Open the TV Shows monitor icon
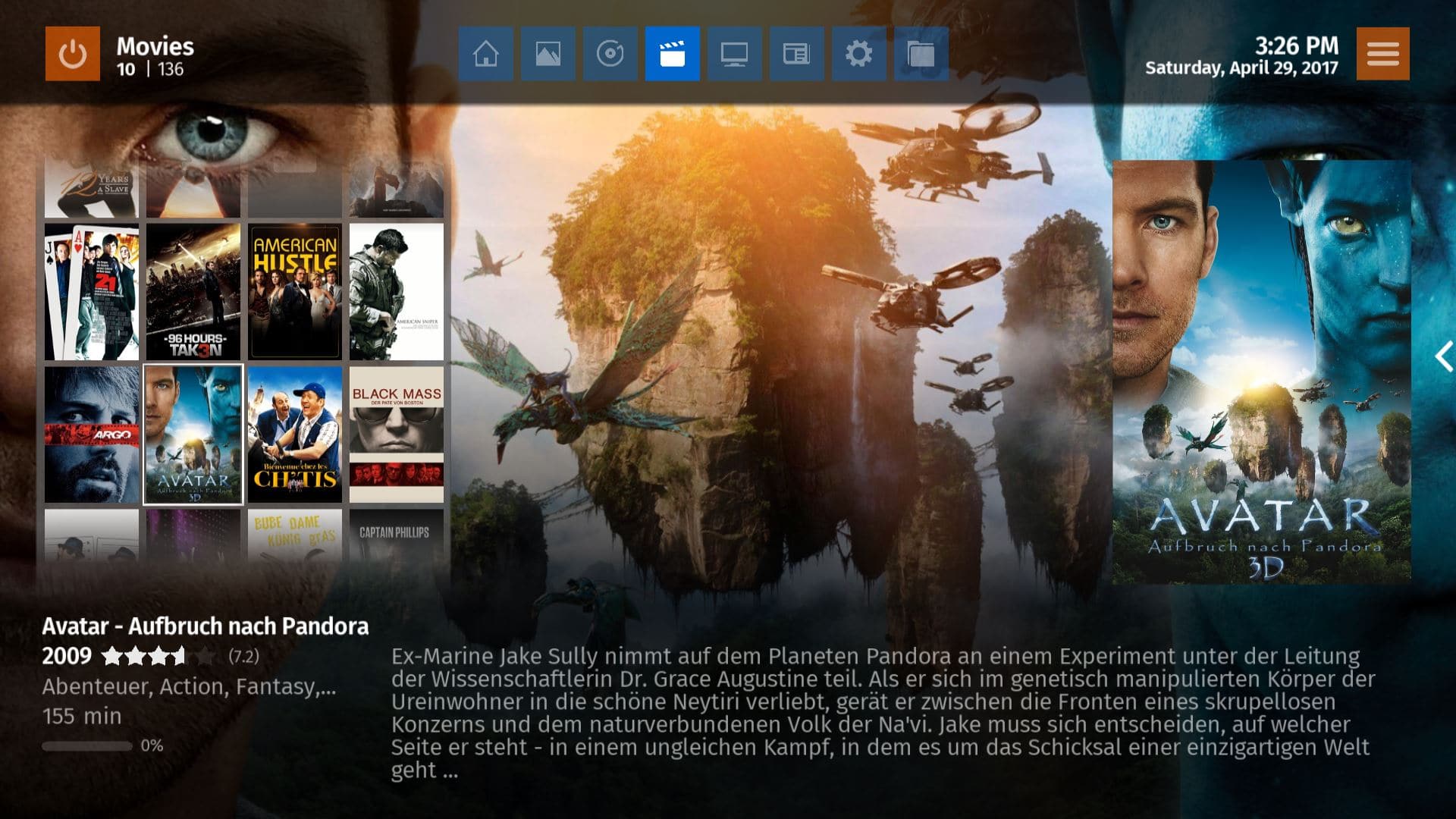1456x819 pixels. [734, 53]
